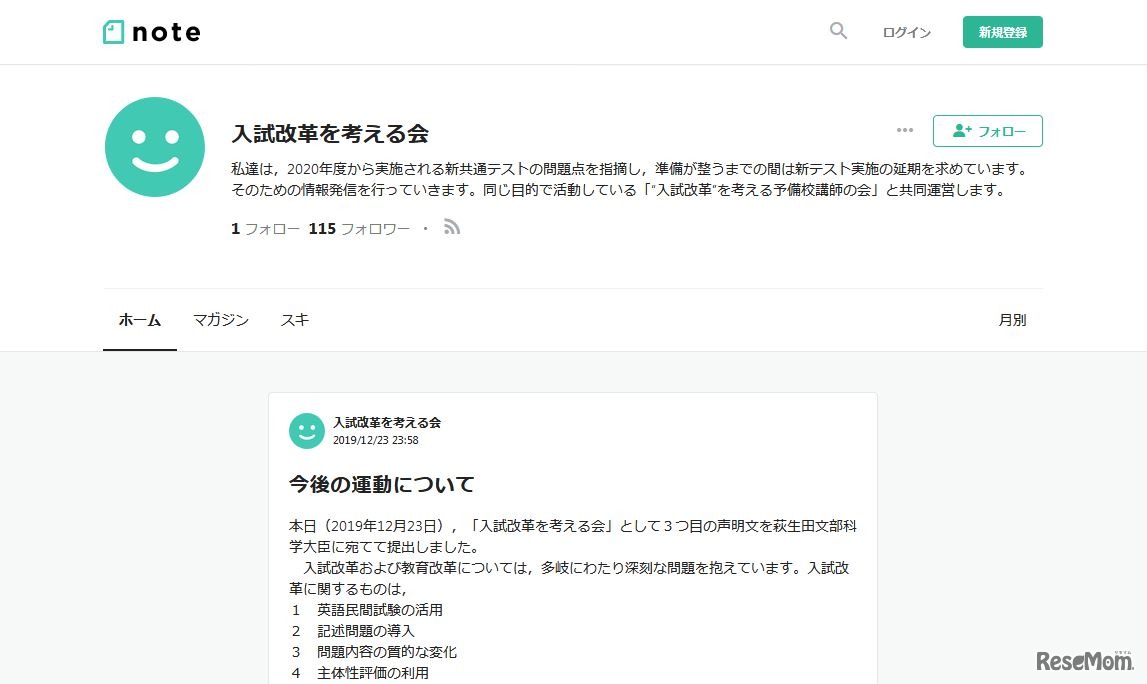Switch to the スキ tab
1147x684 pixels.
(x=295, y=320)
